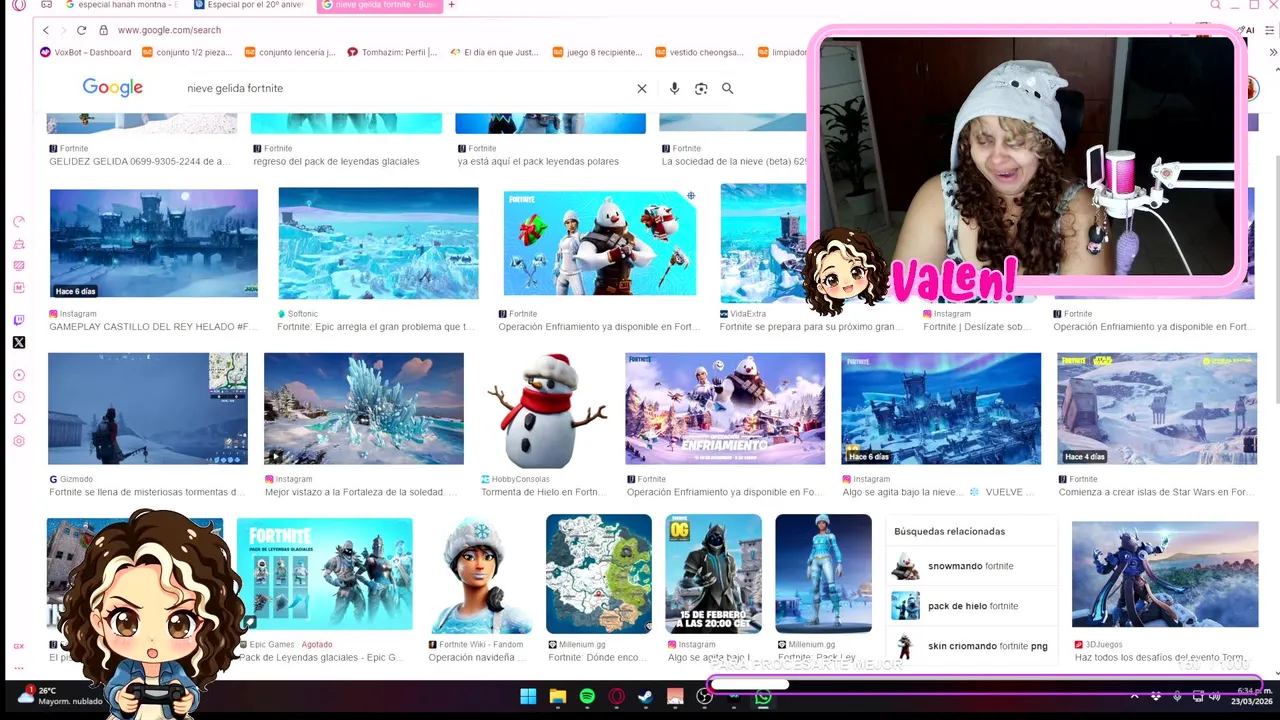1280x720 pixels.
Task: Click the weather widget showing 26°C
Action: 60,696
